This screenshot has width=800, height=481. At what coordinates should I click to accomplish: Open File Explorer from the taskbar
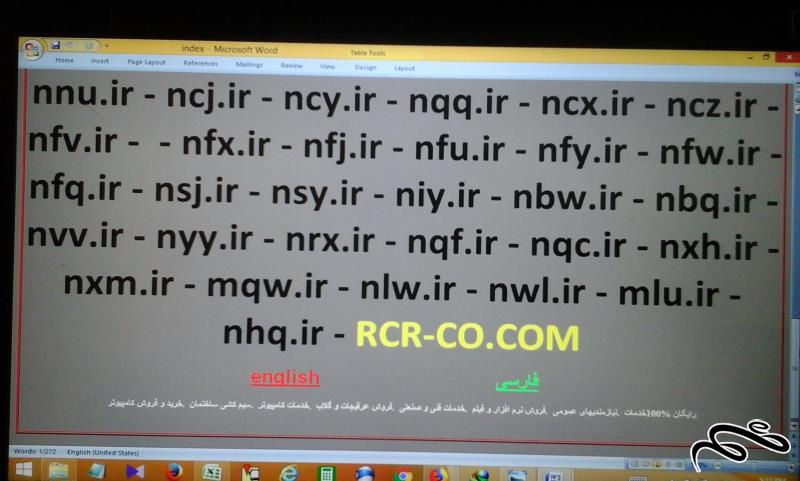59,470
